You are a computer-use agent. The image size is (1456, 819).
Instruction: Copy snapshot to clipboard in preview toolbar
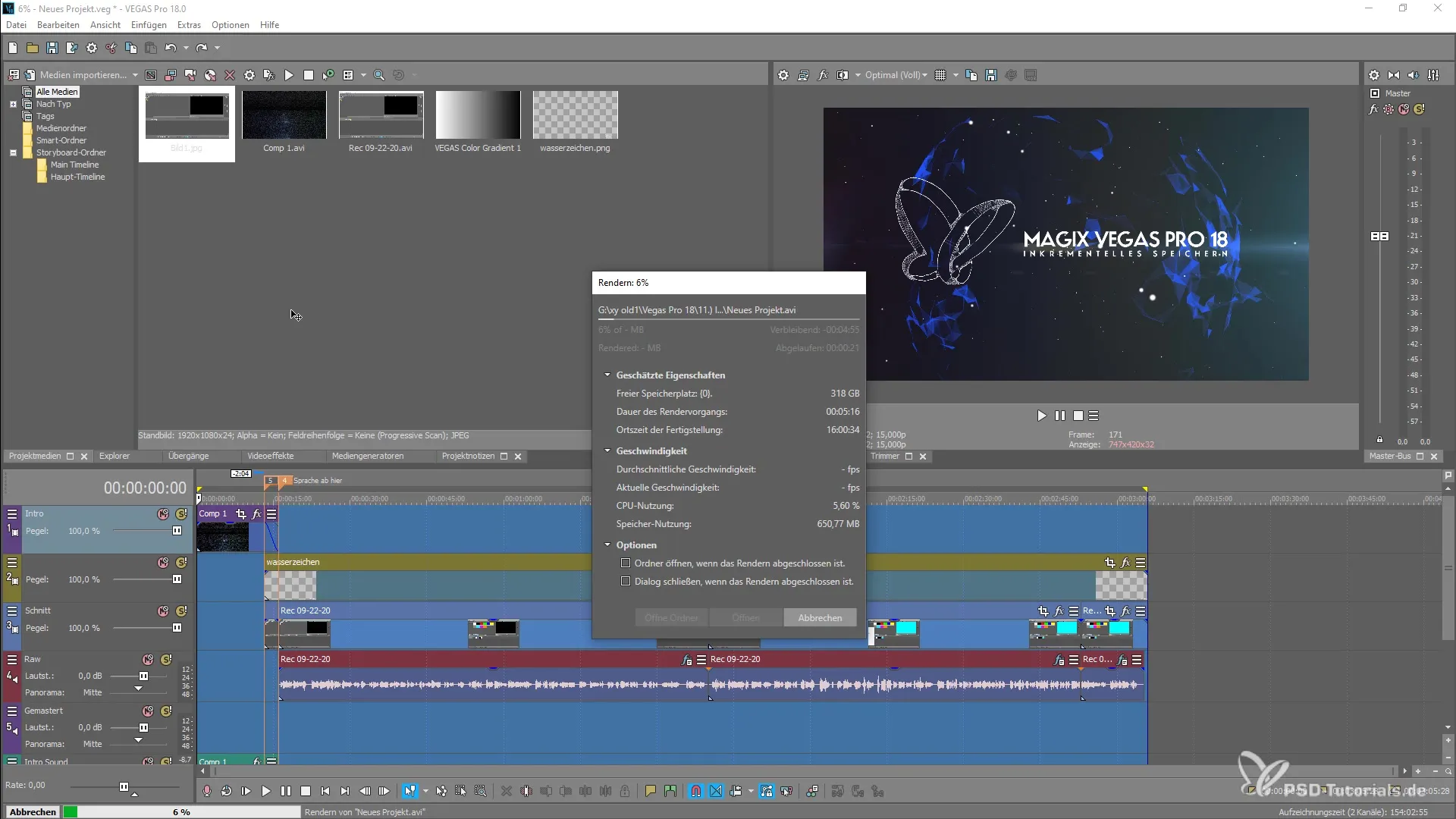(971, 75)
